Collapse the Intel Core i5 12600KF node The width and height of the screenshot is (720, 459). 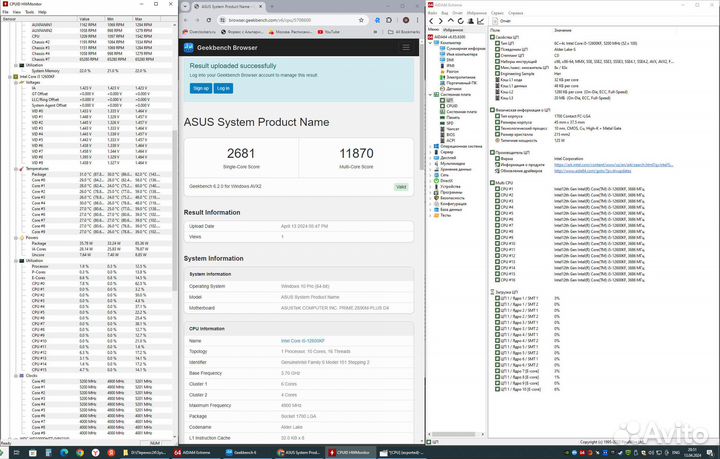(10, 77)
